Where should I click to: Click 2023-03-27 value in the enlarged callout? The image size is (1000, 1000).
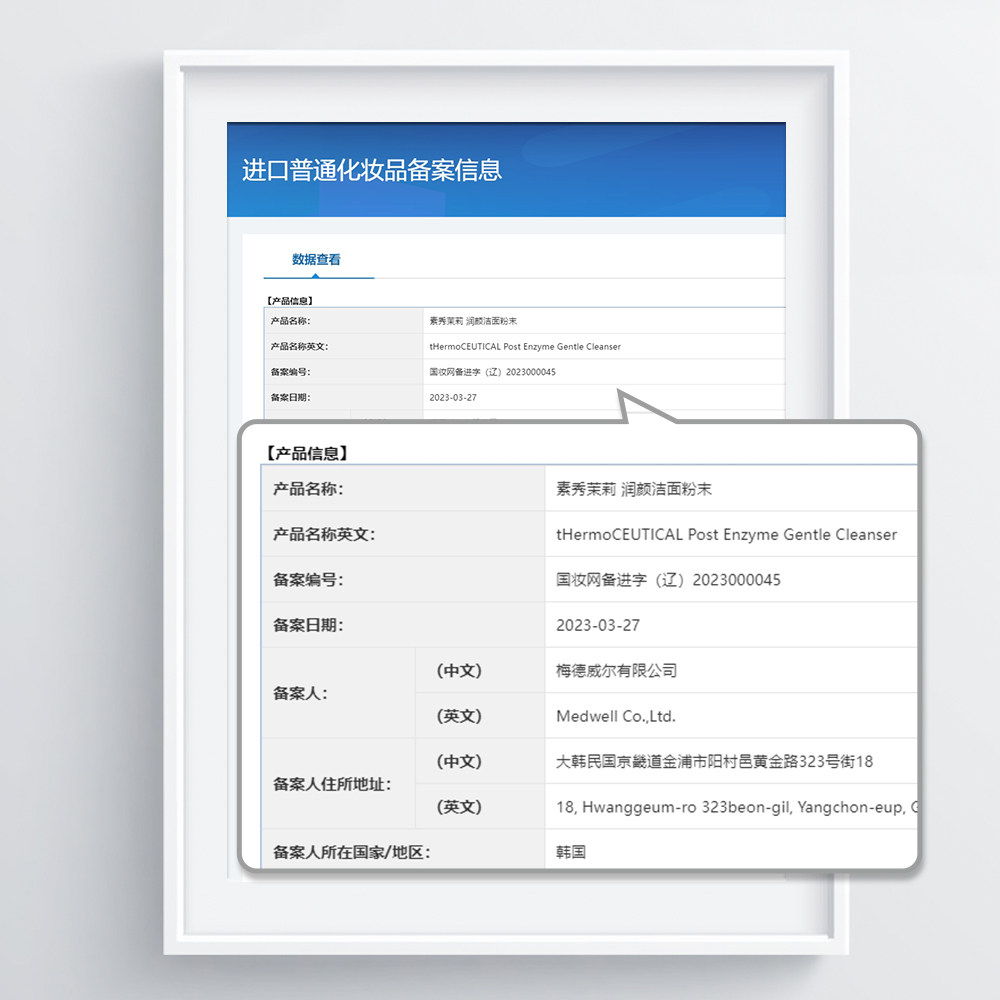click(x=598, y=625)
